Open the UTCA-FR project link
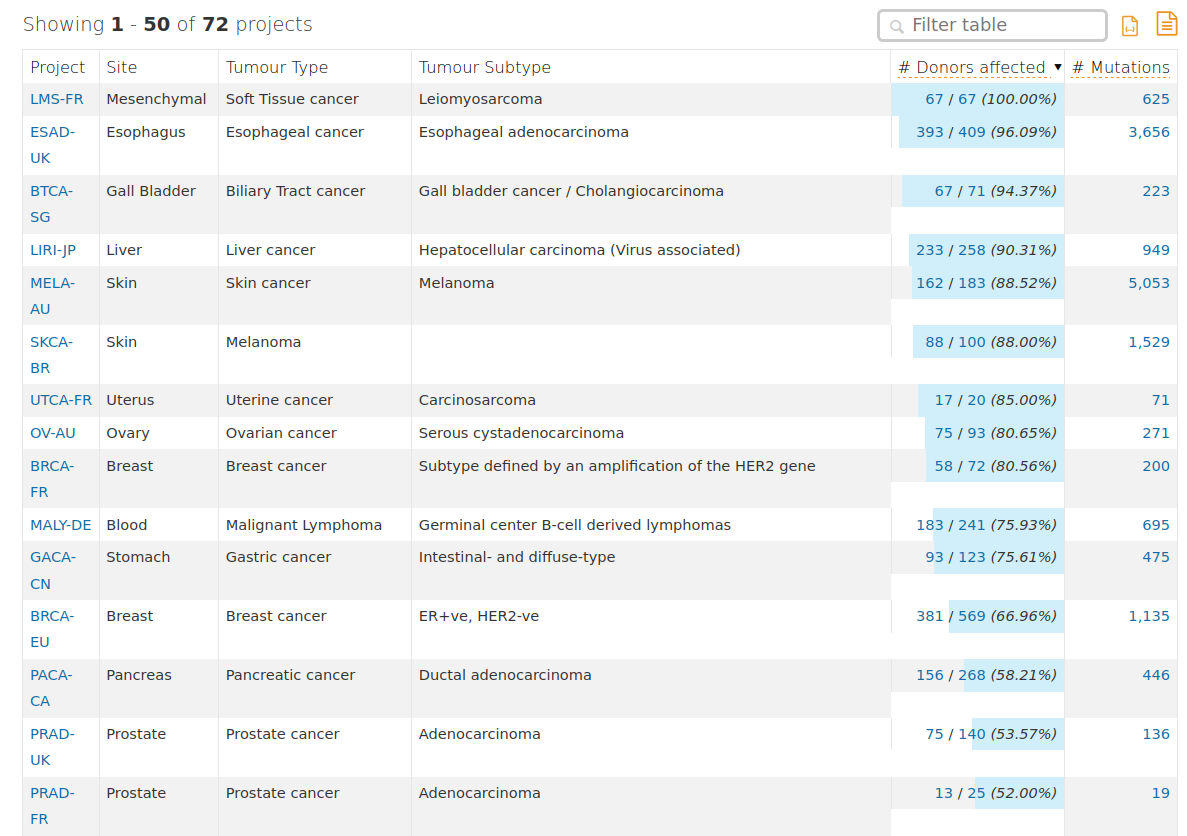This screenshot has height=836, width=1187. coord(60,400)
